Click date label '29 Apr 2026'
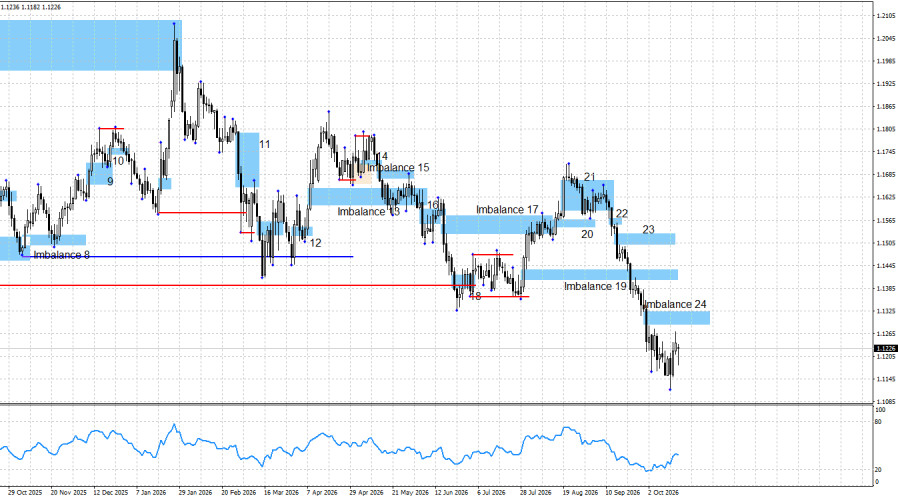The height and width of the screenshot is (500, 900). coord(366,493)
